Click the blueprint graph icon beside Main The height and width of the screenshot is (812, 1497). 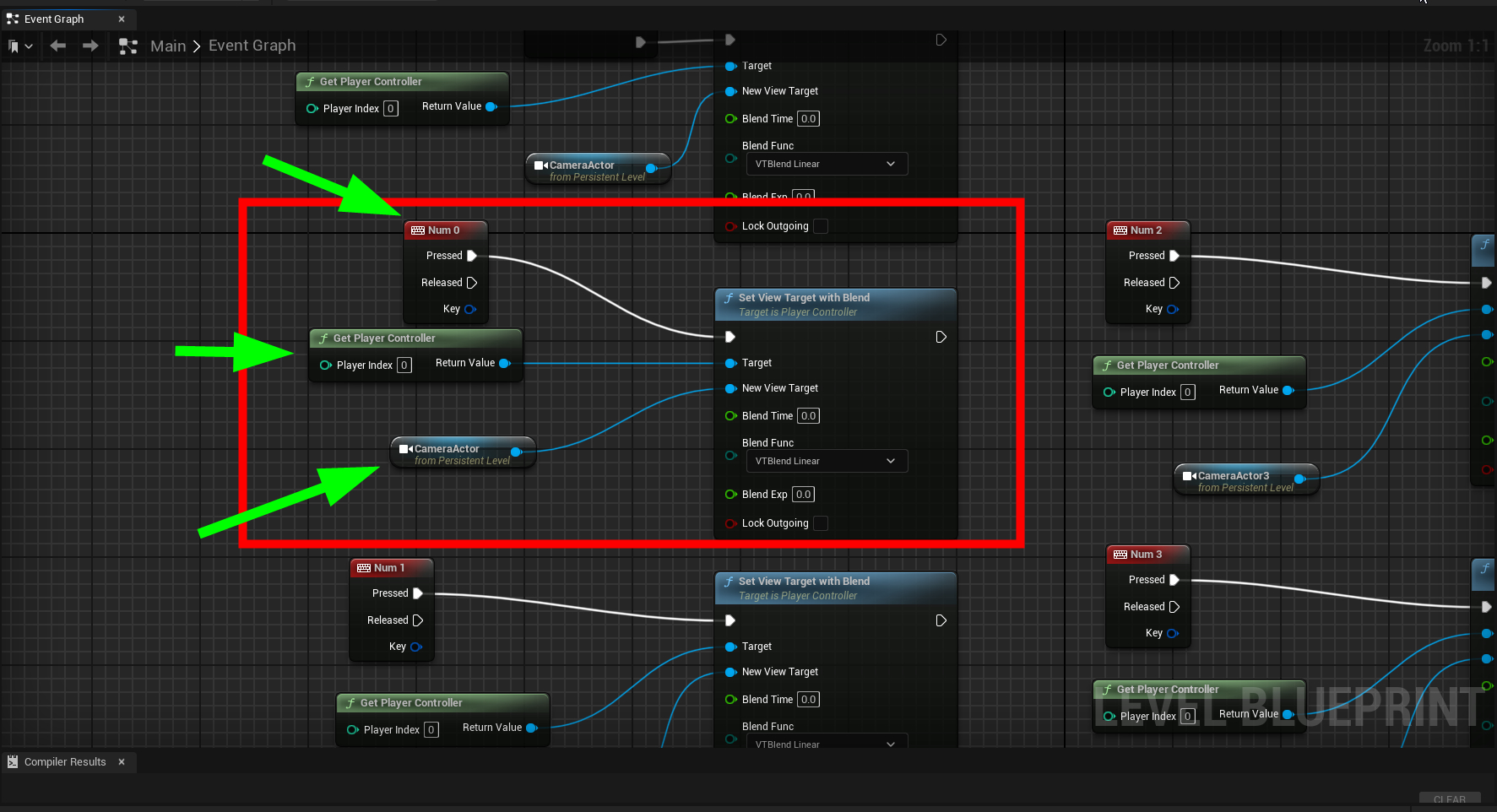[128, 46]
